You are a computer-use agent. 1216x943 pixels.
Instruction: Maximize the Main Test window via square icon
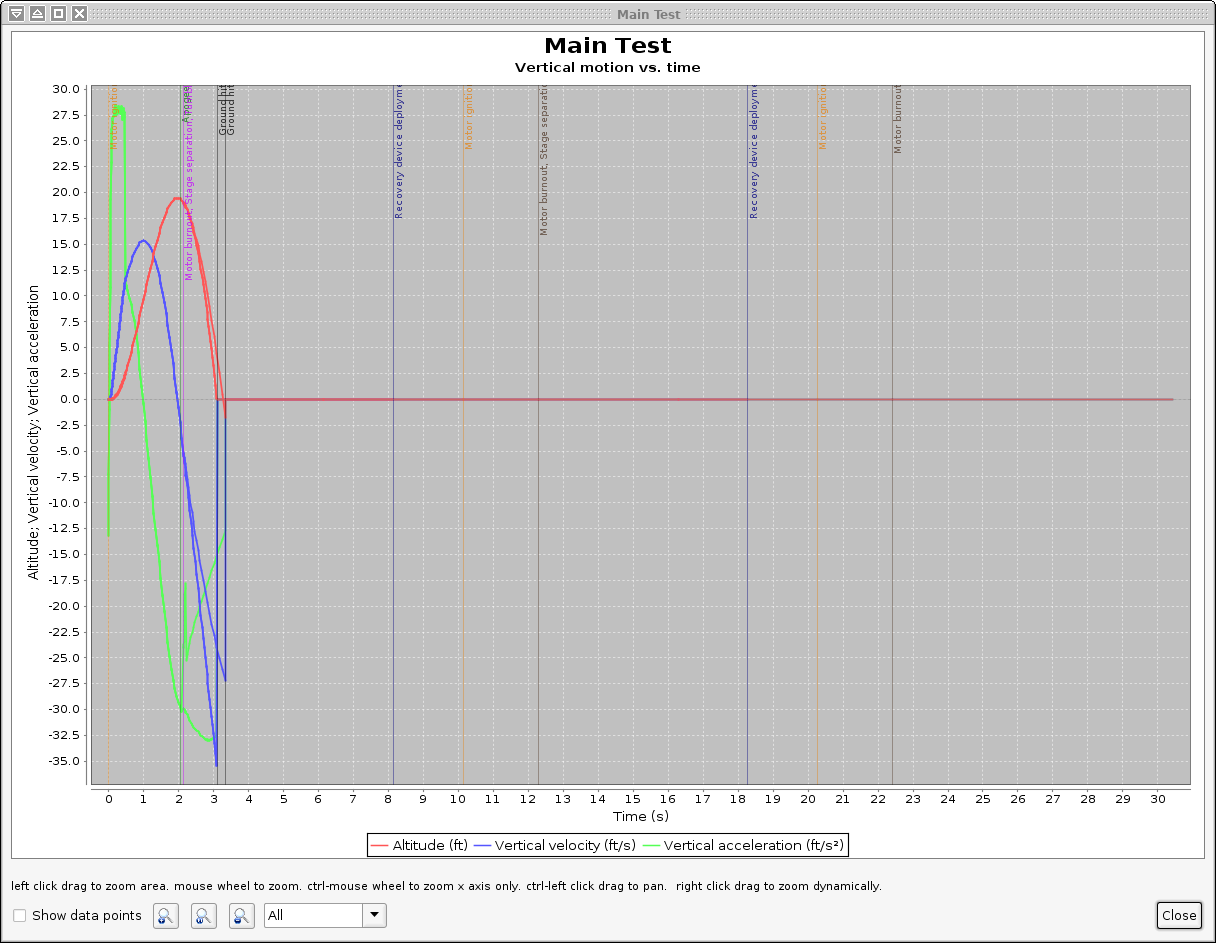pos(57,14)
